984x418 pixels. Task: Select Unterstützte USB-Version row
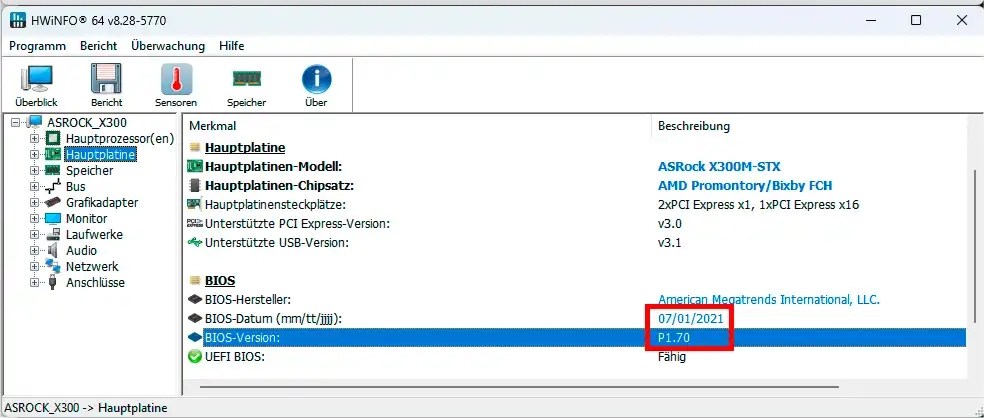pyautogui.click(x=576, y=242)
